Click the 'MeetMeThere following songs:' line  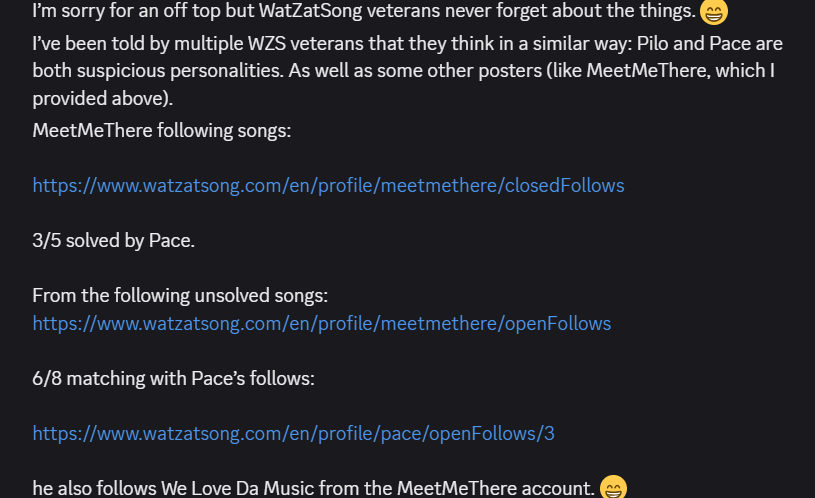(x=161, y=130)
